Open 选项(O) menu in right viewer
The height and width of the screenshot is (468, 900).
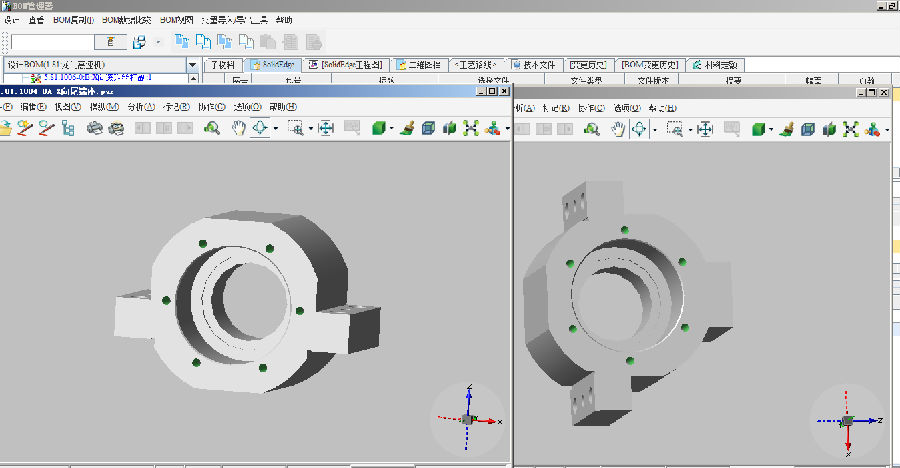click(x=626, y=108)
